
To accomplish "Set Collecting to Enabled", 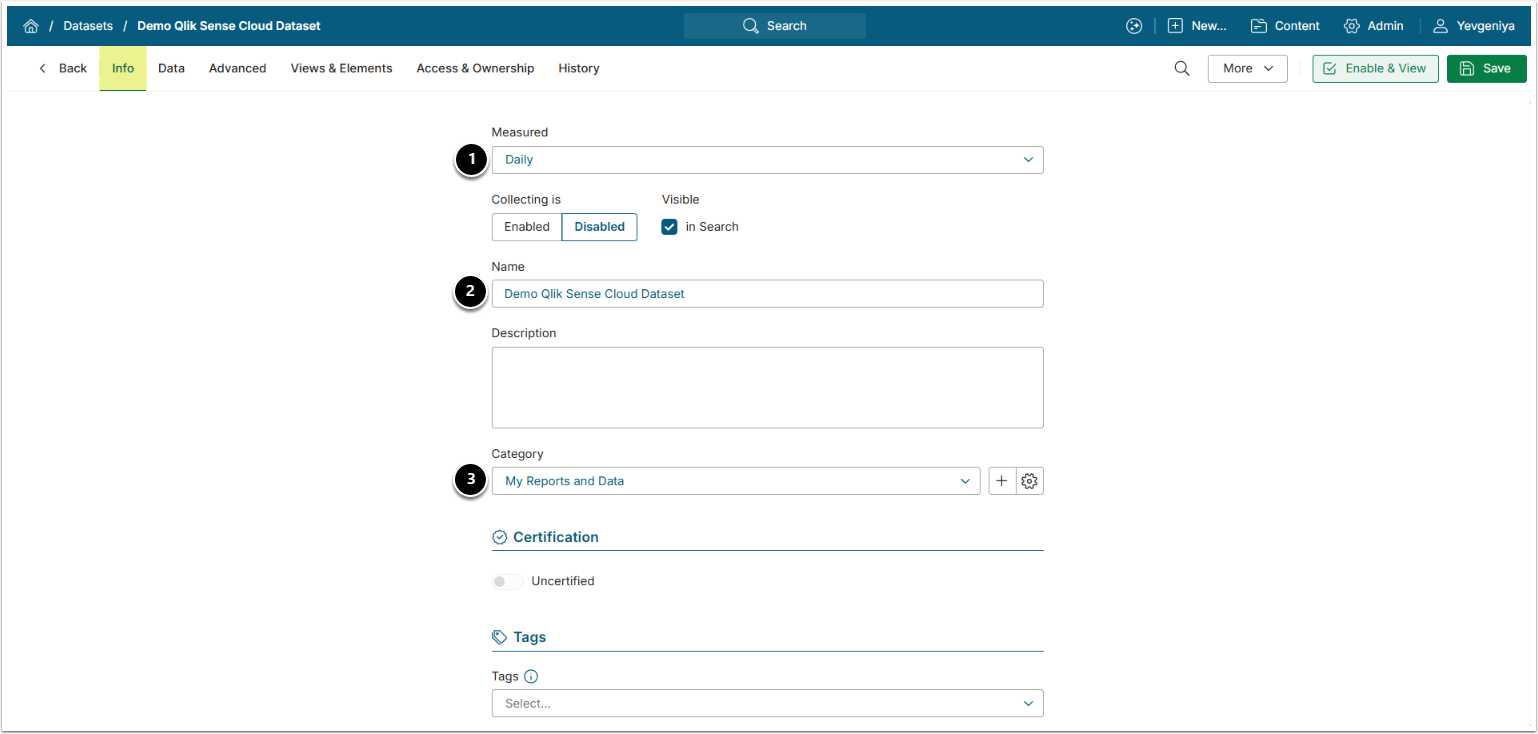I will tap(527, 227).
